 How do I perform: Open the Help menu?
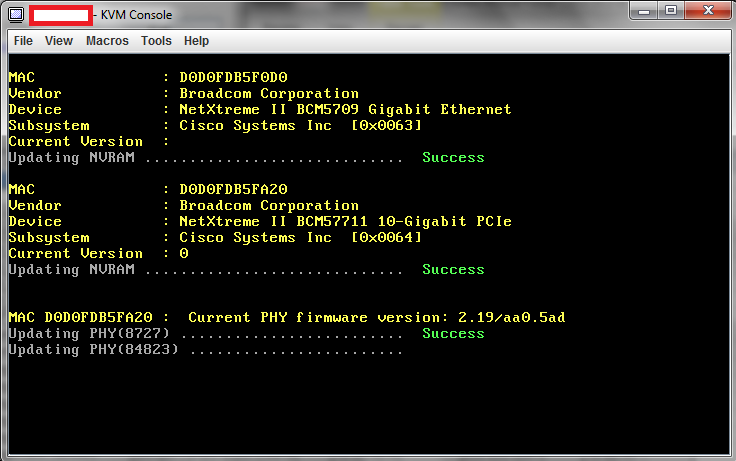(x=197, y=41)
